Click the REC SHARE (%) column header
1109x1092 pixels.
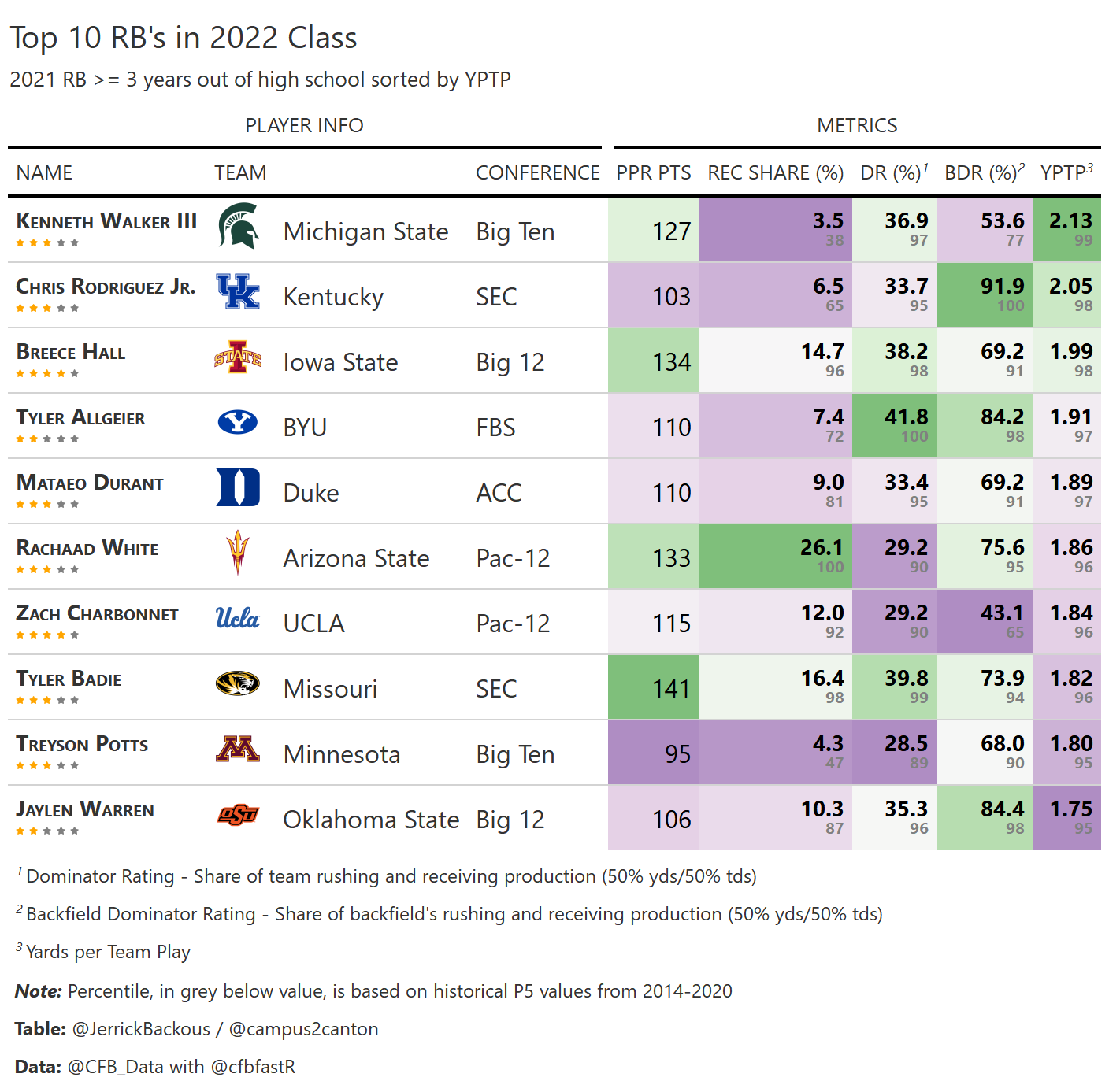point(775,172)
